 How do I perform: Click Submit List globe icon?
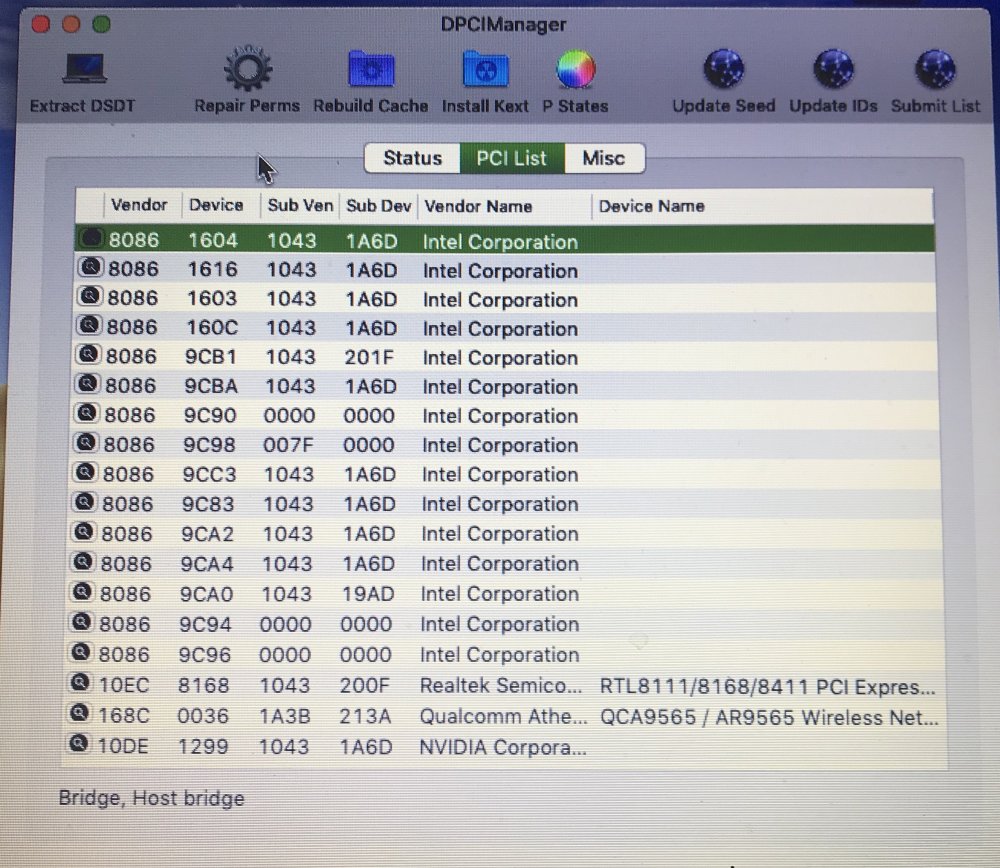pyautogui.click(x=936, y=69)
